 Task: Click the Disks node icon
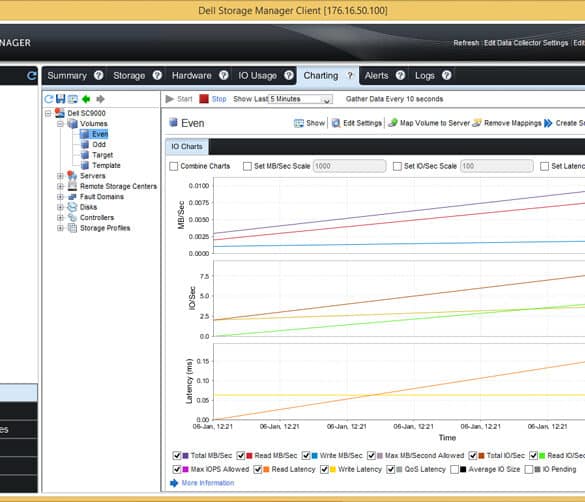72,207
